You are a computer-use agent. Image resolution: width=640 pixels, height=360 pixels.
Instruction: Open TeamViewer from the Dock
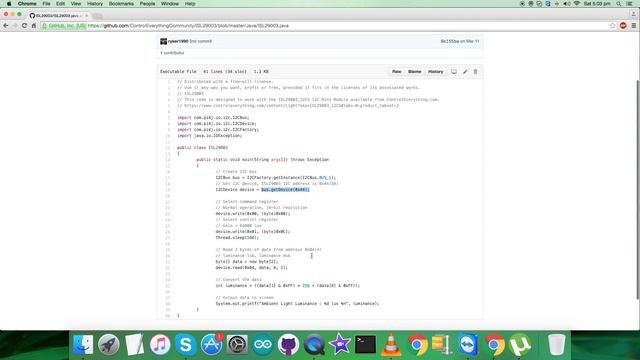pos(468,344)
